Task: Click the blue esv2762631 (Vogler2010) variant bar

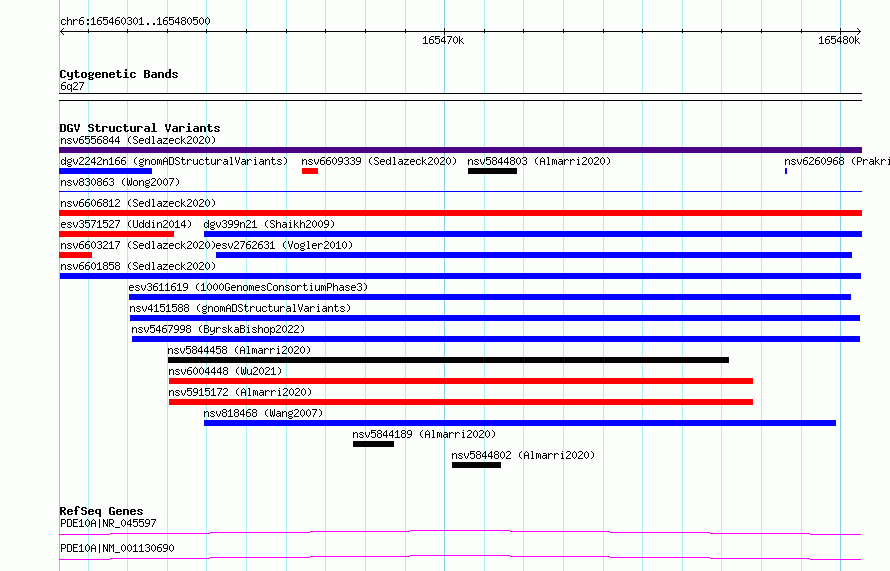Action: point(534,255)
